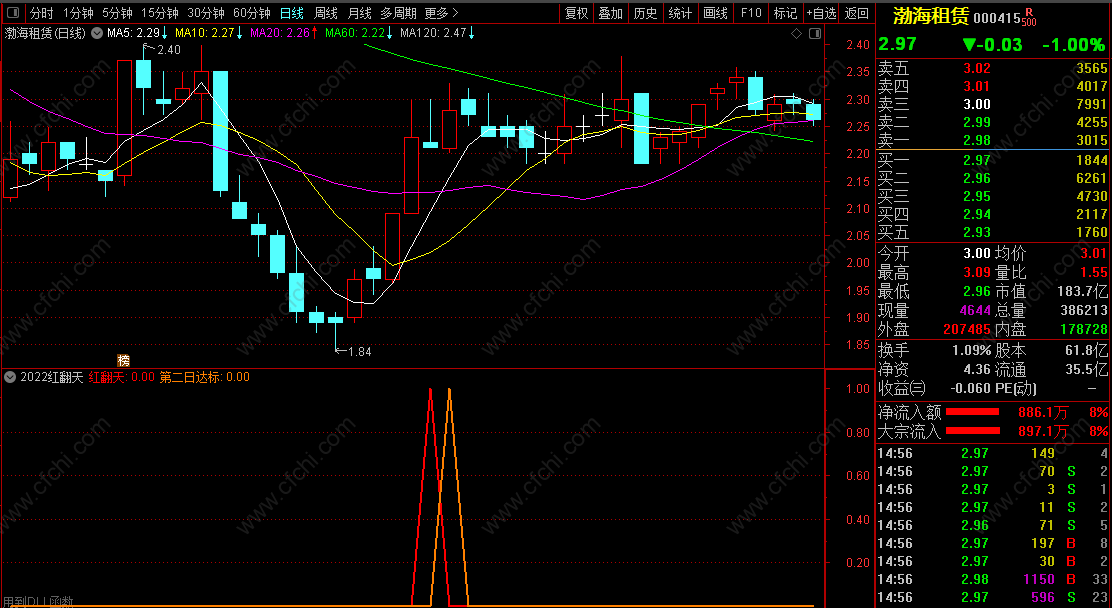Viewport: 1112px width, 608px height.
Task: Click the stock code 000415
Action: click(x=996, y=18)
